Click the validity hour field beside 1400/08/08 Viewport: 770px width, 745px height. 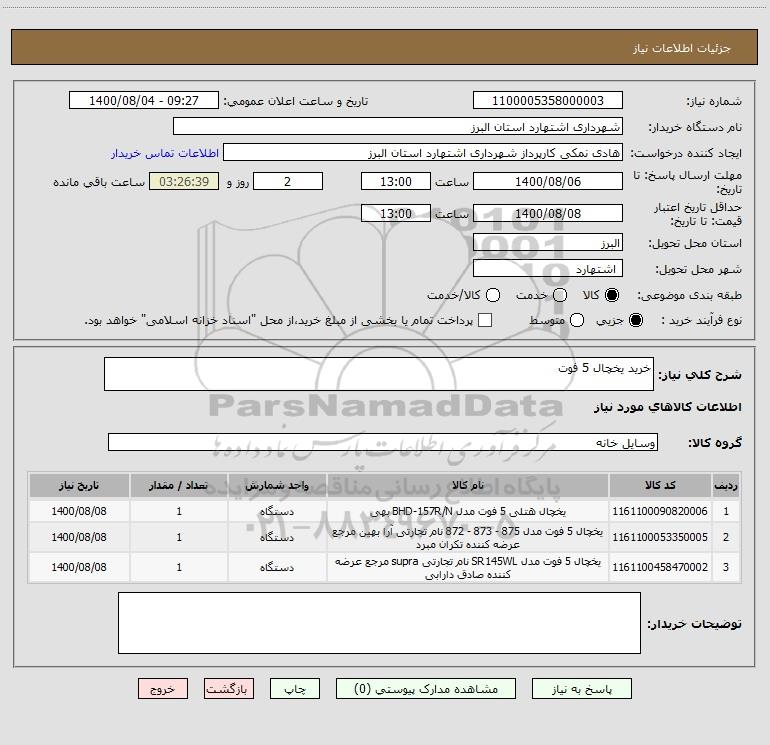[x=396, y=213]
